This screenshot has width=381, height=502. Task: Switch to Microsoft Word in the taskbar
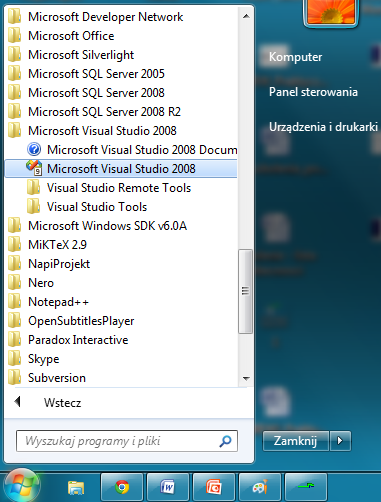(168, 487)
